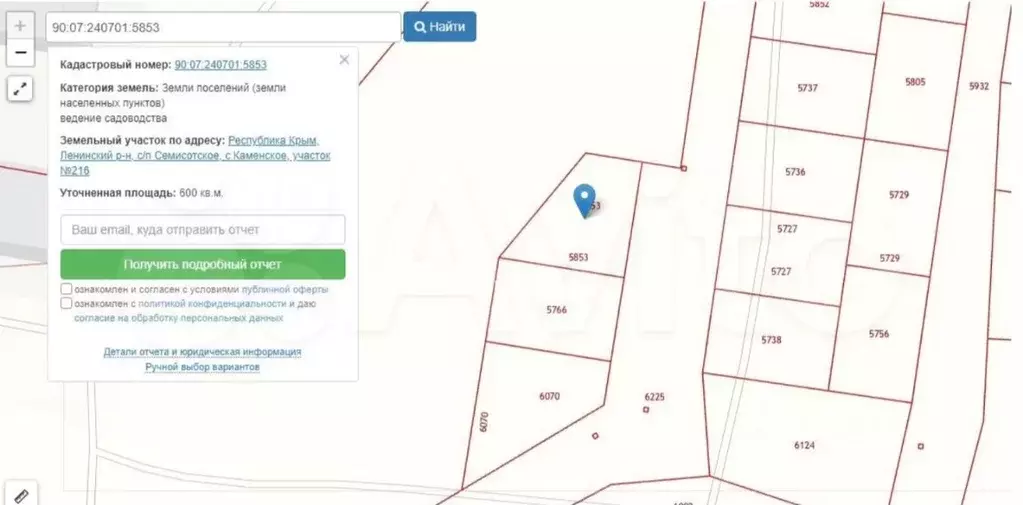The width and height of the screenshot is (1023, 505).
Task: Select parcel 6124 on the map
Action: click(804, 444)
